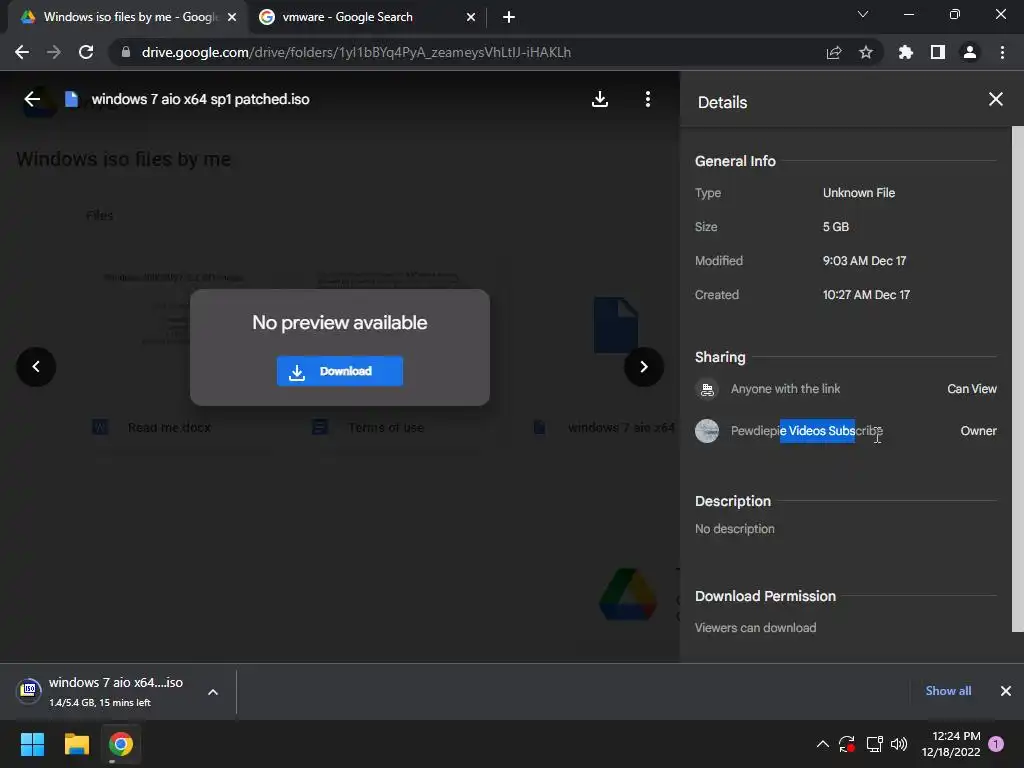1024x768 pixels.
Task: Close the Windows iso files tab
Action: [x=231, y=17]
